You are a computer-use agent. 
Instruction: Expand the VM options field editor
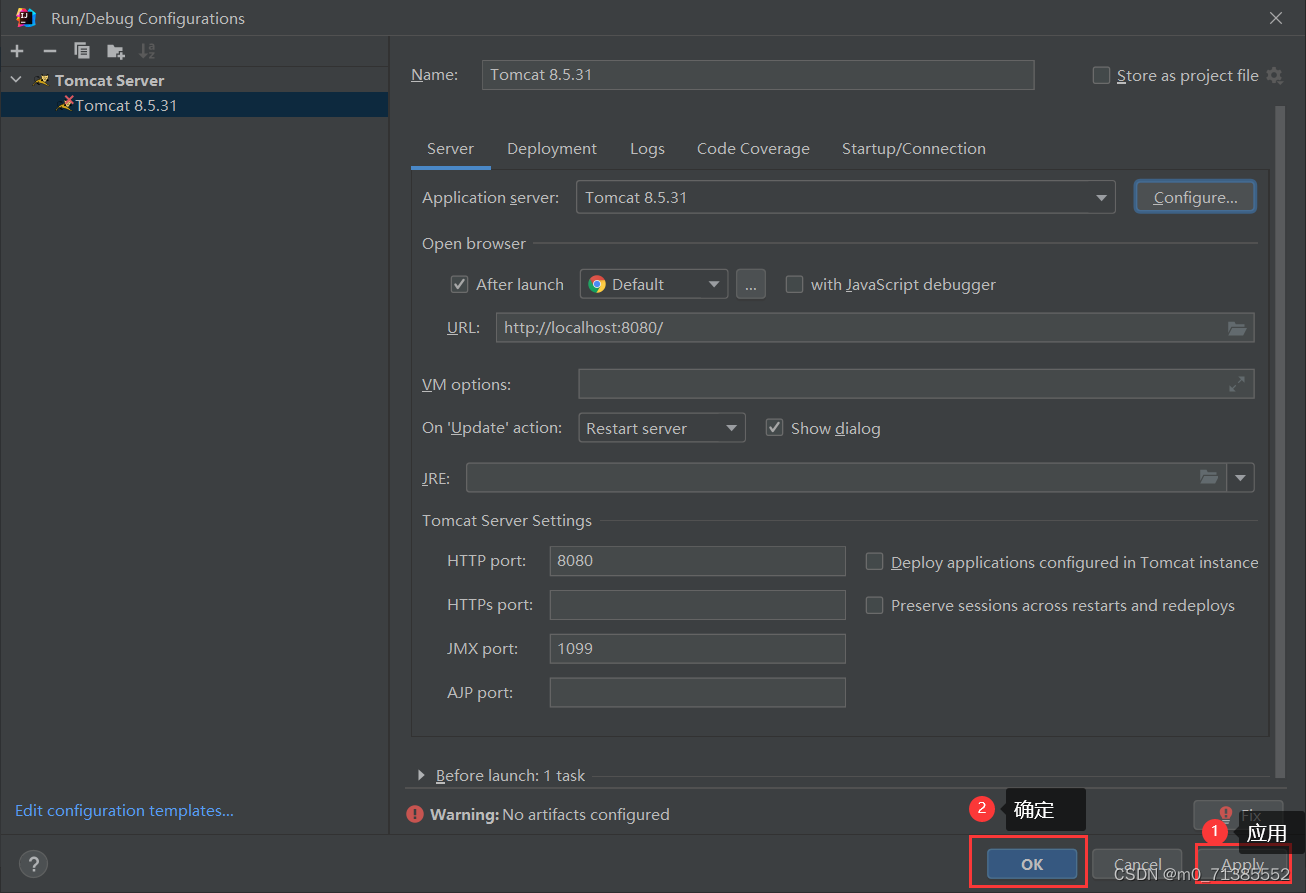click(1237, 384)
